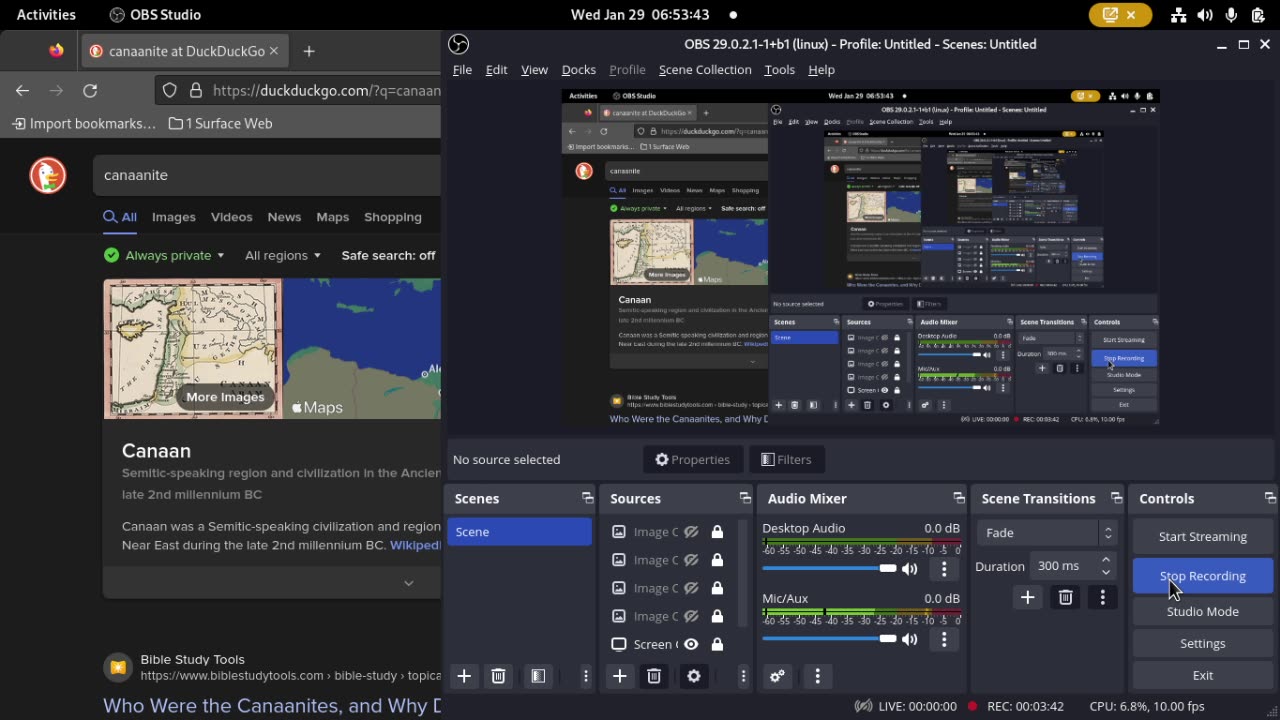Viewport: 1280px width, 720px height.
Task: Open the Tools menu
Action: tap(779, 69)
